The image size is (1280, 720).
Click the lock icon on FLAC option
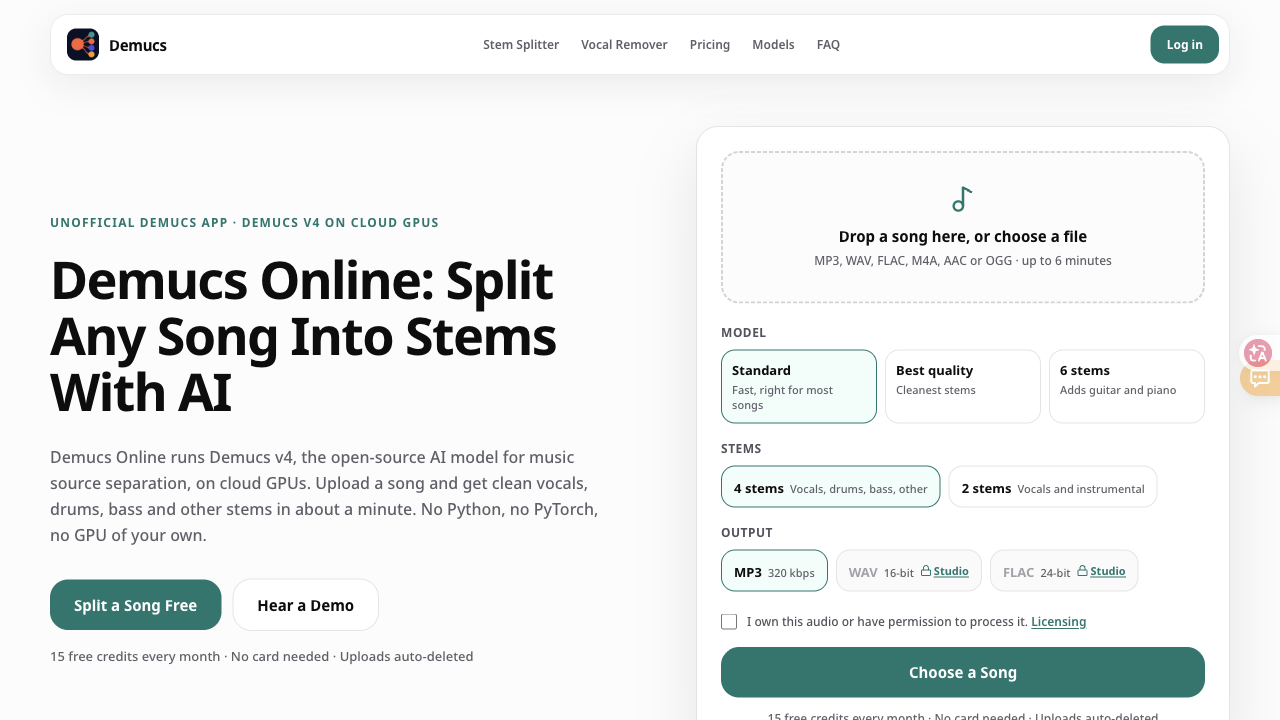pyautogui.click(x=1083, y=571)
